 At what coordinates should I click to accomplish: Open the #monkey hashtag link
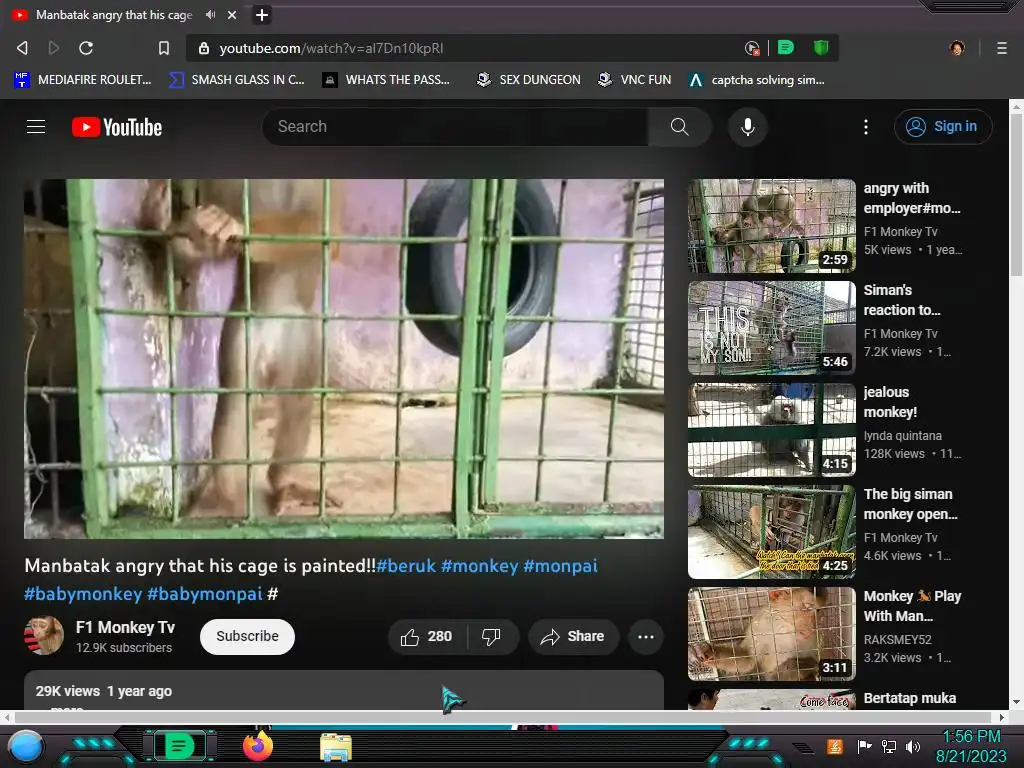point(479,566)
